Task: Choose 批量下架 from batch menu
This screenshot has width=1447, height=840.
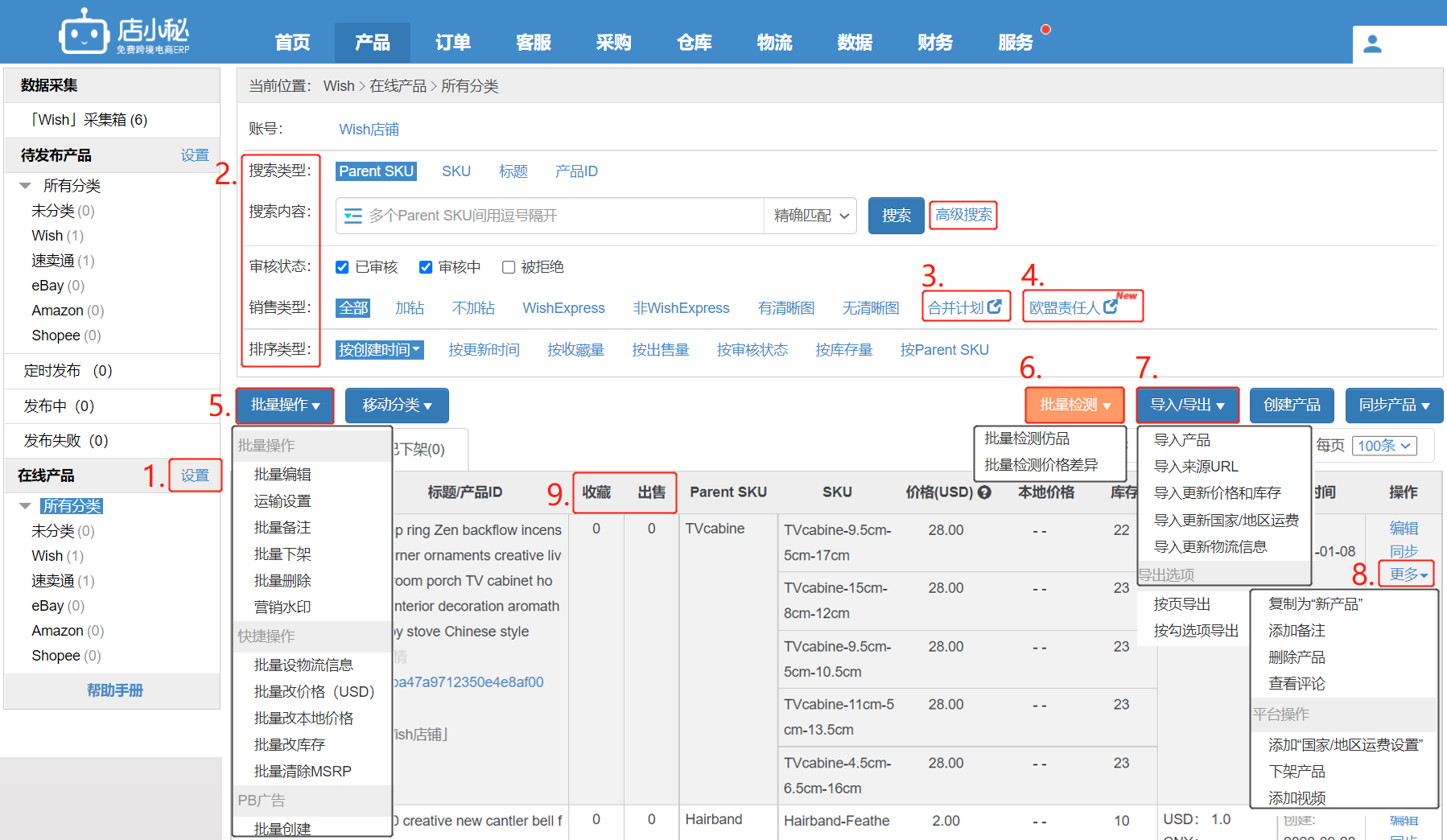Action: coord(282,554)
